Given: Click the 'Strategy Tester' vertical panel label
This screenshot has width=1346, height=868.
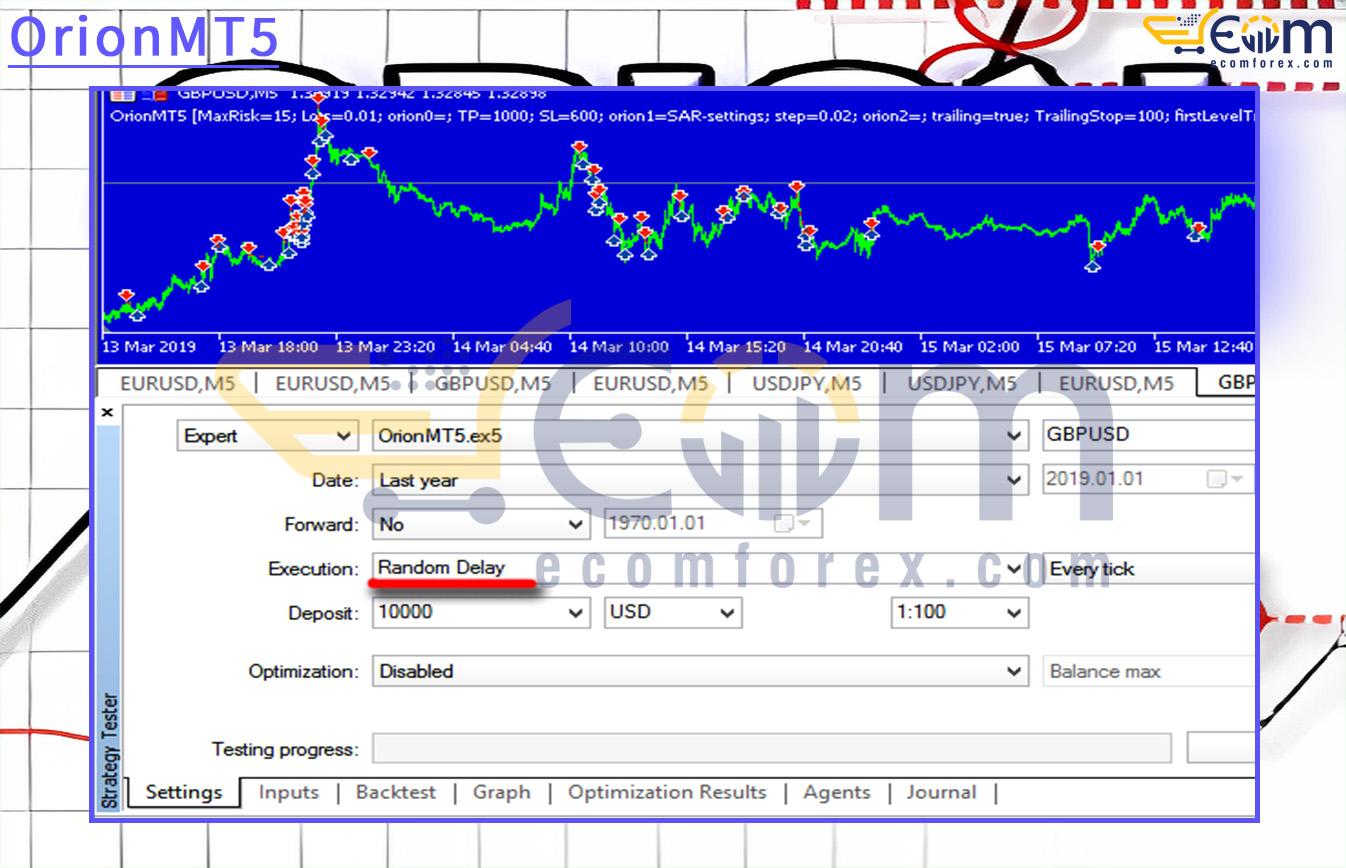Looking at the screenshot, I should click(x=110, y=750).
